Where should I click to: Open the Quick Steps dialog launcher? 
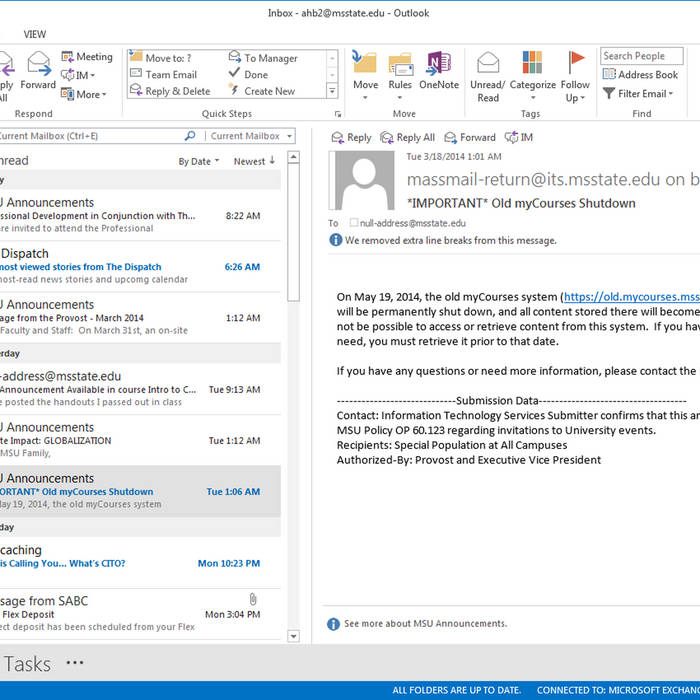click(x=338, y=114)
